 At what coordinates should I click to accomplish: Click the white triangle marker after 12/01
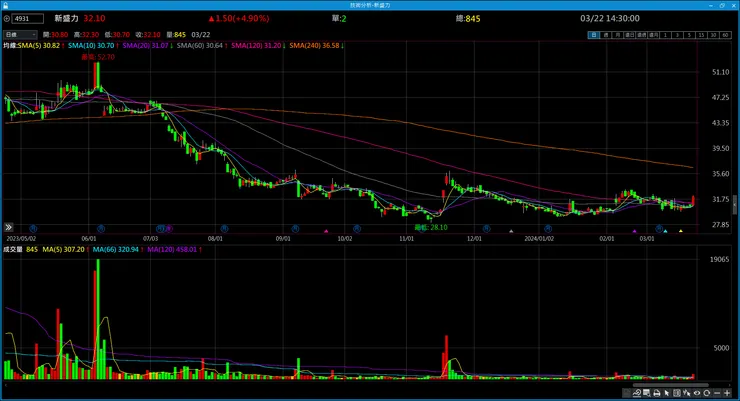[x=511, y=231]
